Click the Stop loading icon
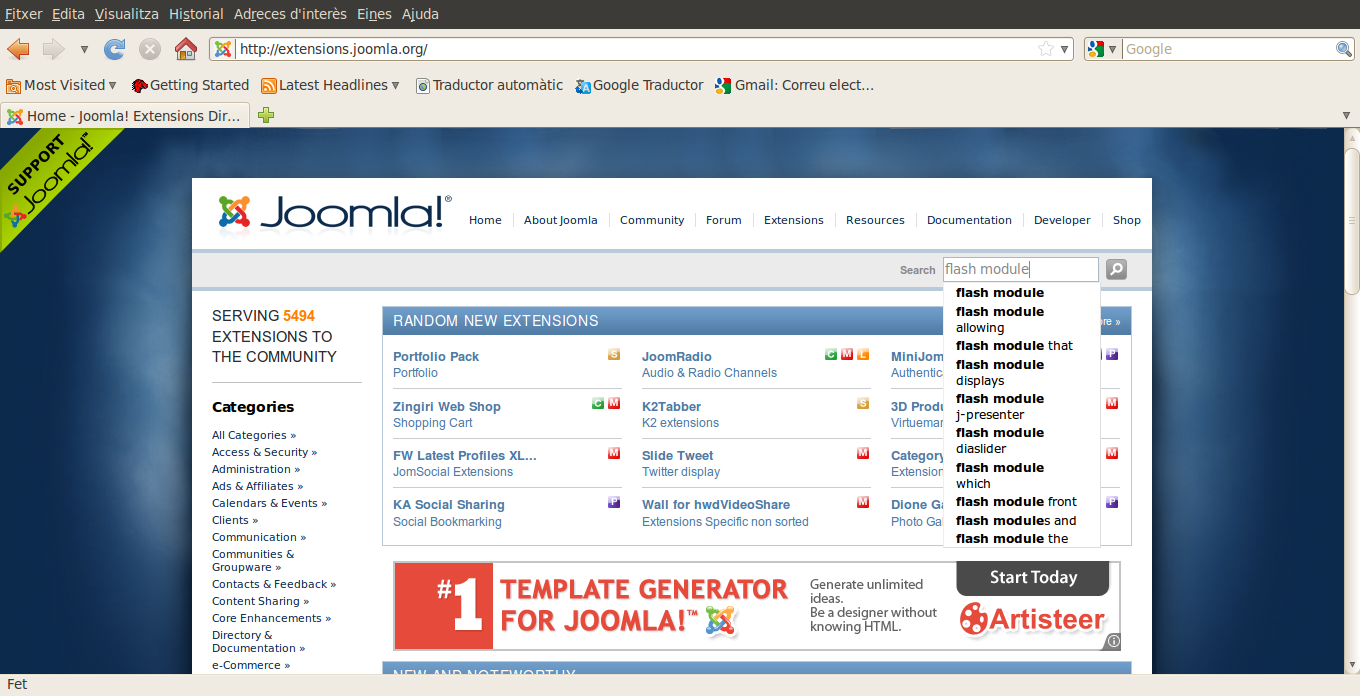The width and height of the screenshot is (1360, 696). tap(150, 49)
